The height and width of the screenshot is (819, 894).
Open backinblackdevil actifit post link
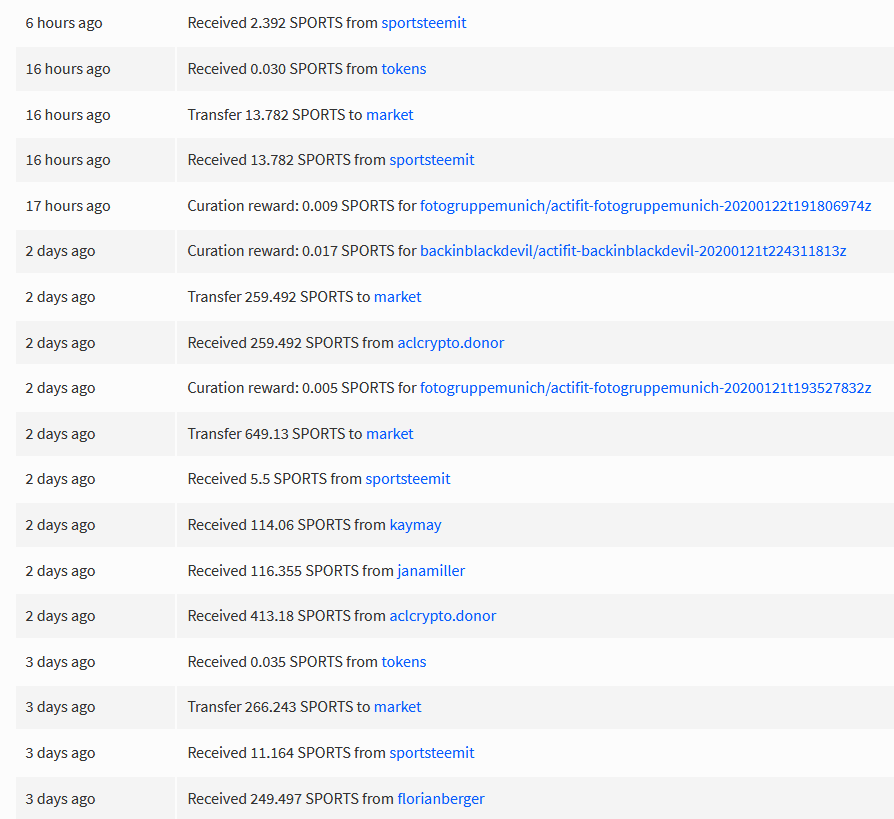coord(633,251)
